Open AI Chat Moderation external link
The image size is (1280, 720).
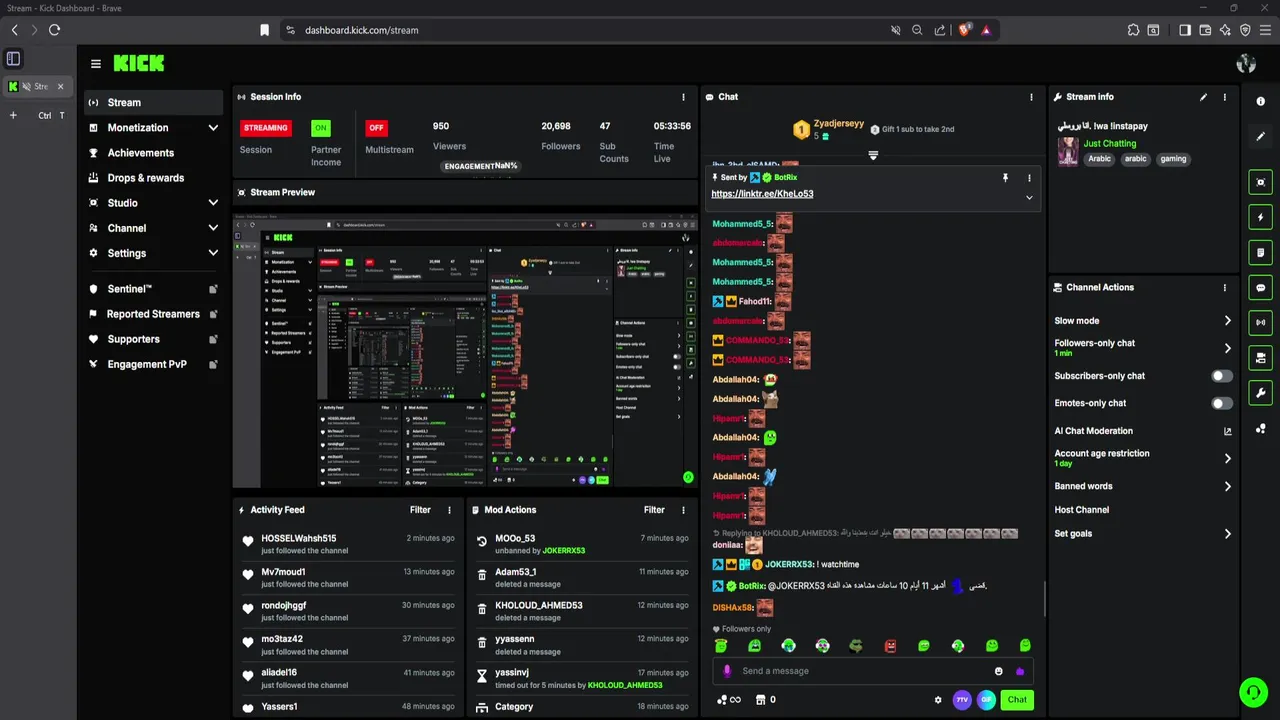coord(1228,431)
